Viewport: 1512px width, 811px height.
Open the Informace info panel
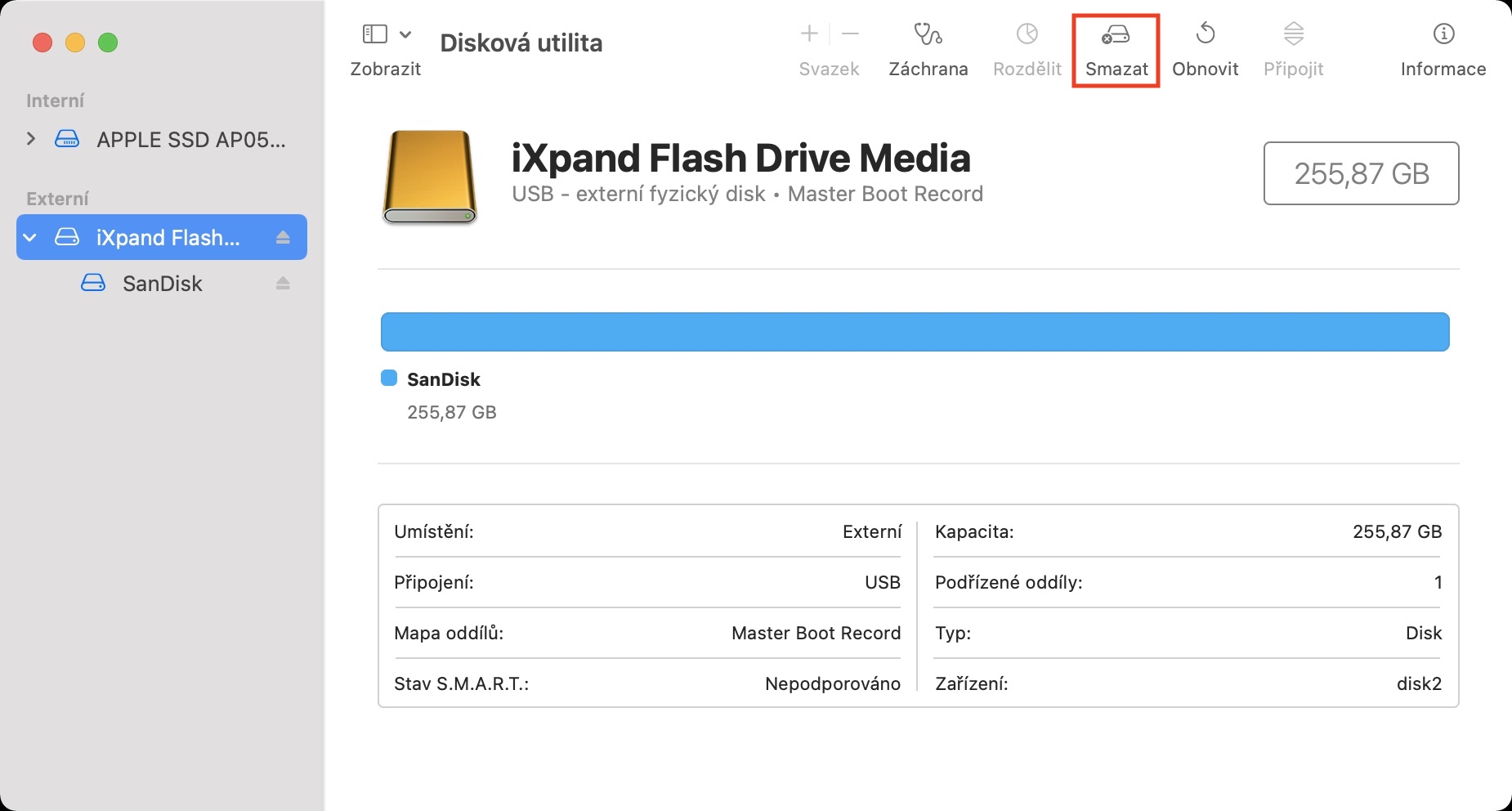pyautogui.click(x=1443, y=34)
